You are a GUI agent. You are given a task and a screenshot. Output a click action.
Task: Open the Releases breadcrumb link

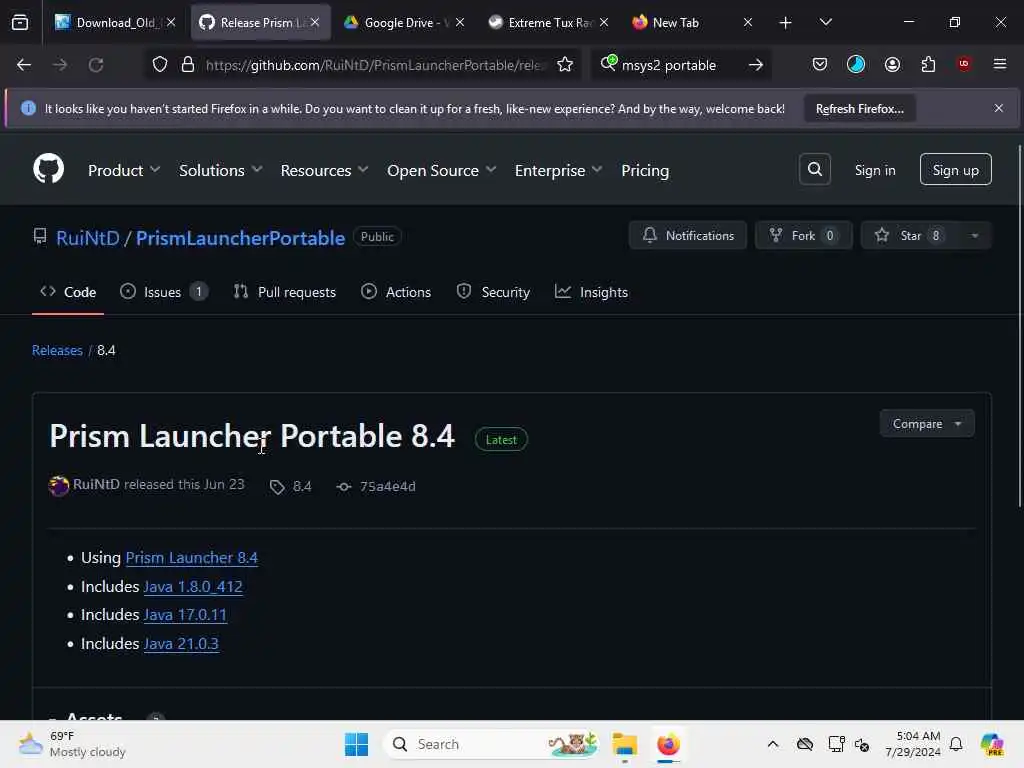(57, 351)
